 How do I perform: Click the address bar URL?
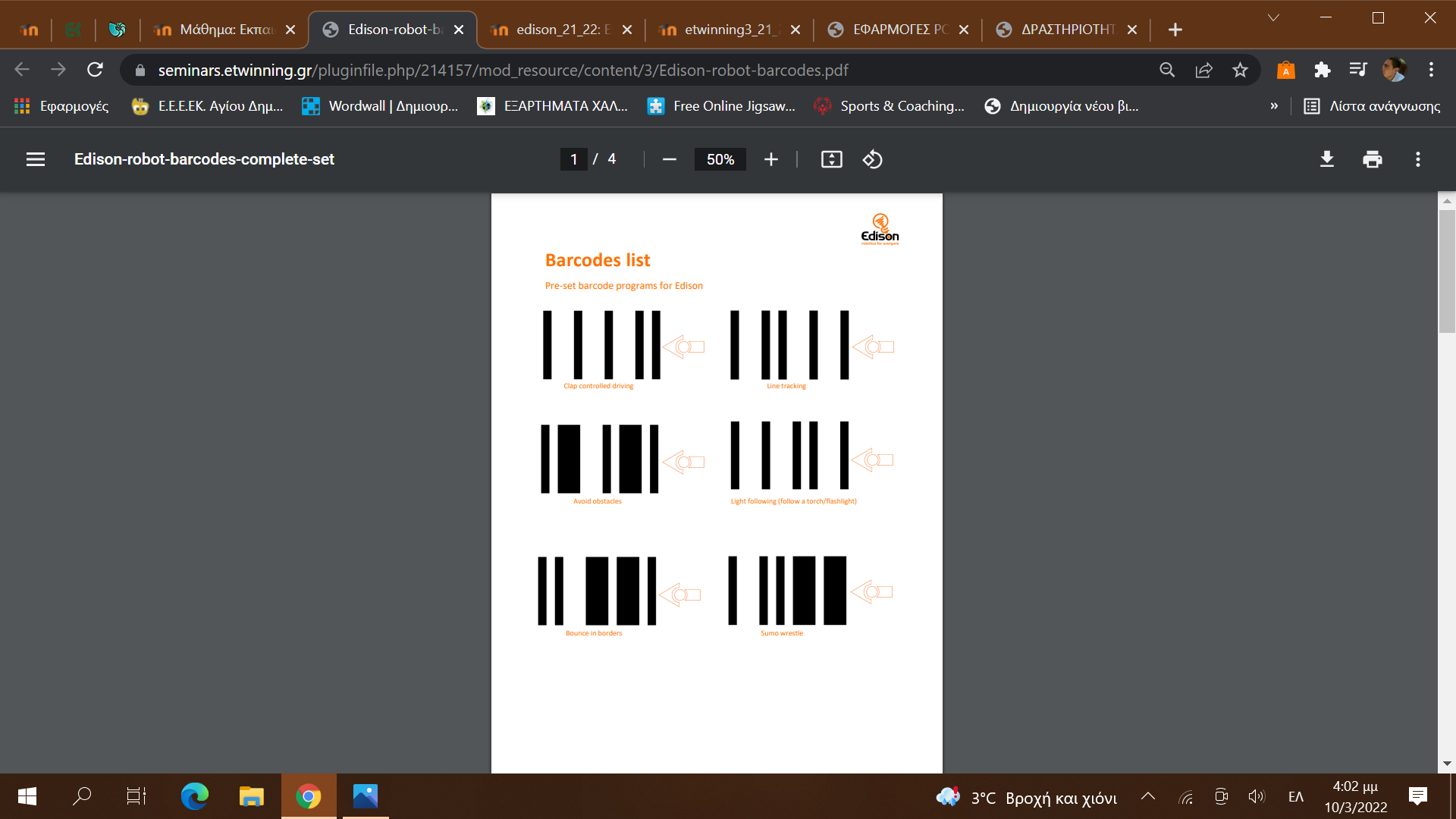503,70
